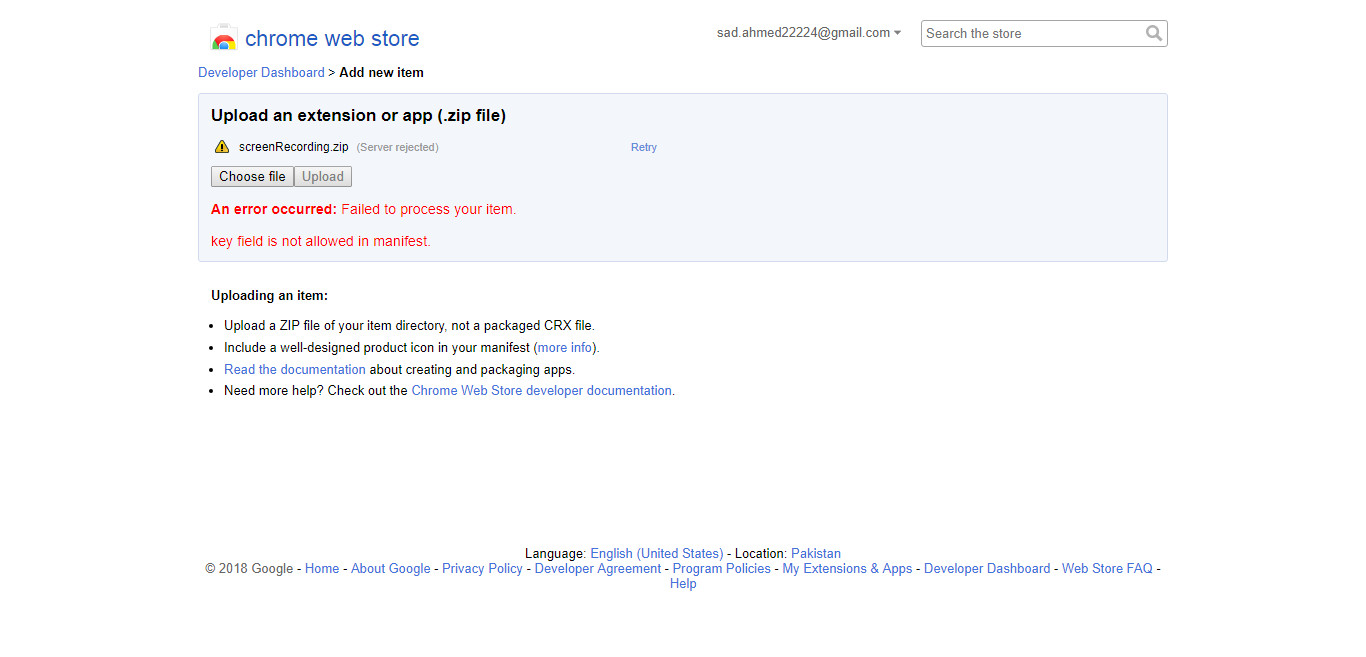This screenshot has height=657, width=1366.
Task: Click the warning icon beside screenRecording.zip
Action: coord(222,147)
